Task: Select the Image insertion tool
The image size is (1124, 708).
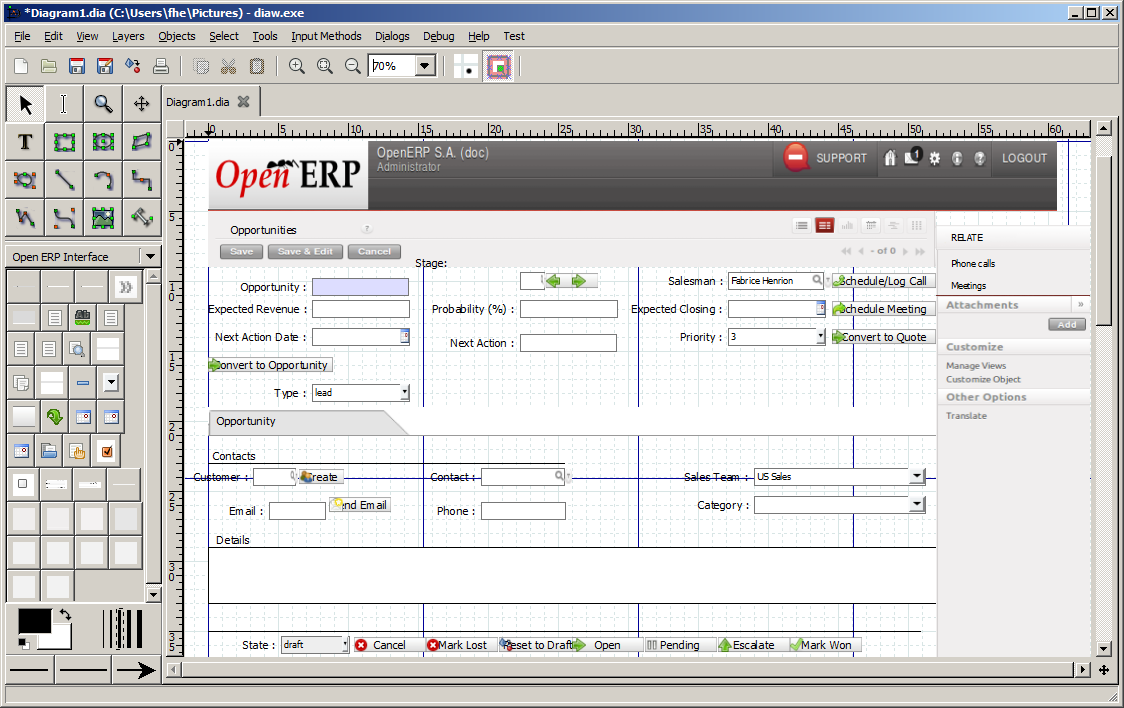Action: (103, 219)
